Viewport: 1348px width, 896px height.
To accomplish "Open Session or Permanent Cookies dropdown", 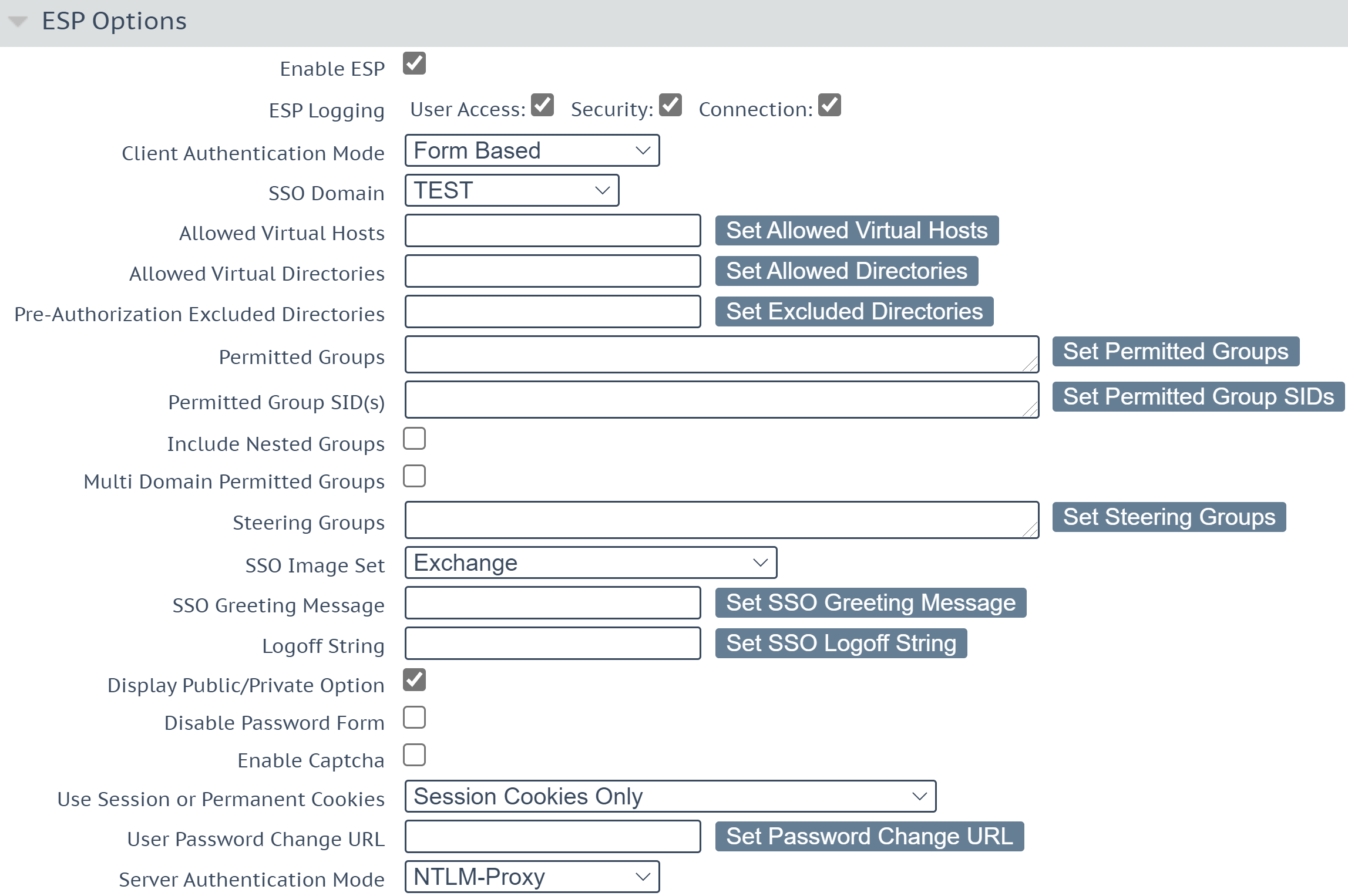I will tap(670, 797).
